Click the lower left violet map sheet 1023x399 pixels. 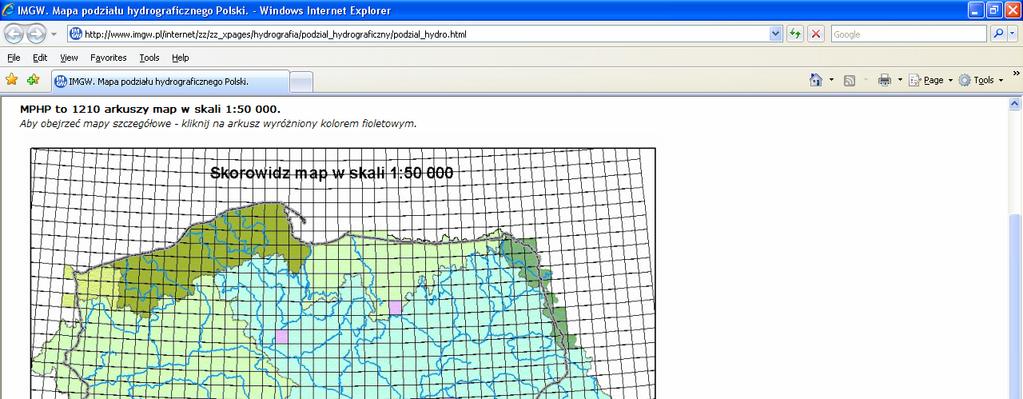pos(281,336)
